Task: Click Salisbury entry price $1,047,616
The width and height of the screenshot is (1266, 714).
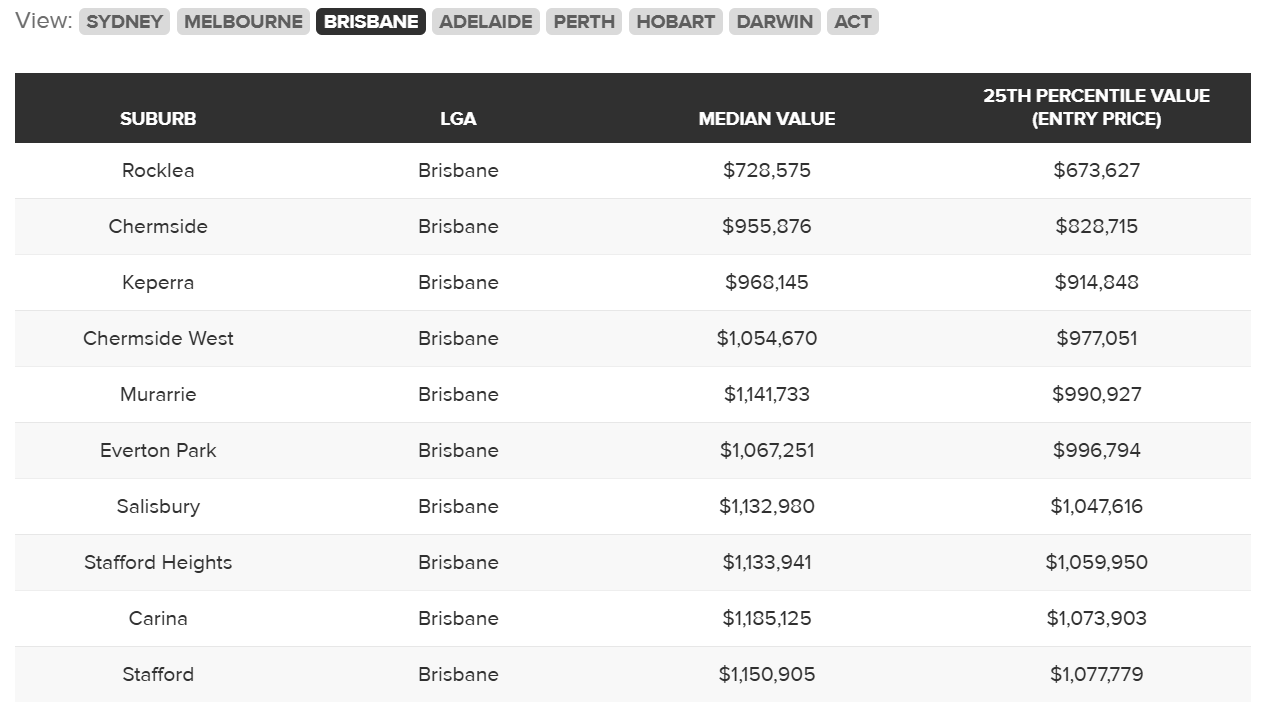Action: [1096, 506]
